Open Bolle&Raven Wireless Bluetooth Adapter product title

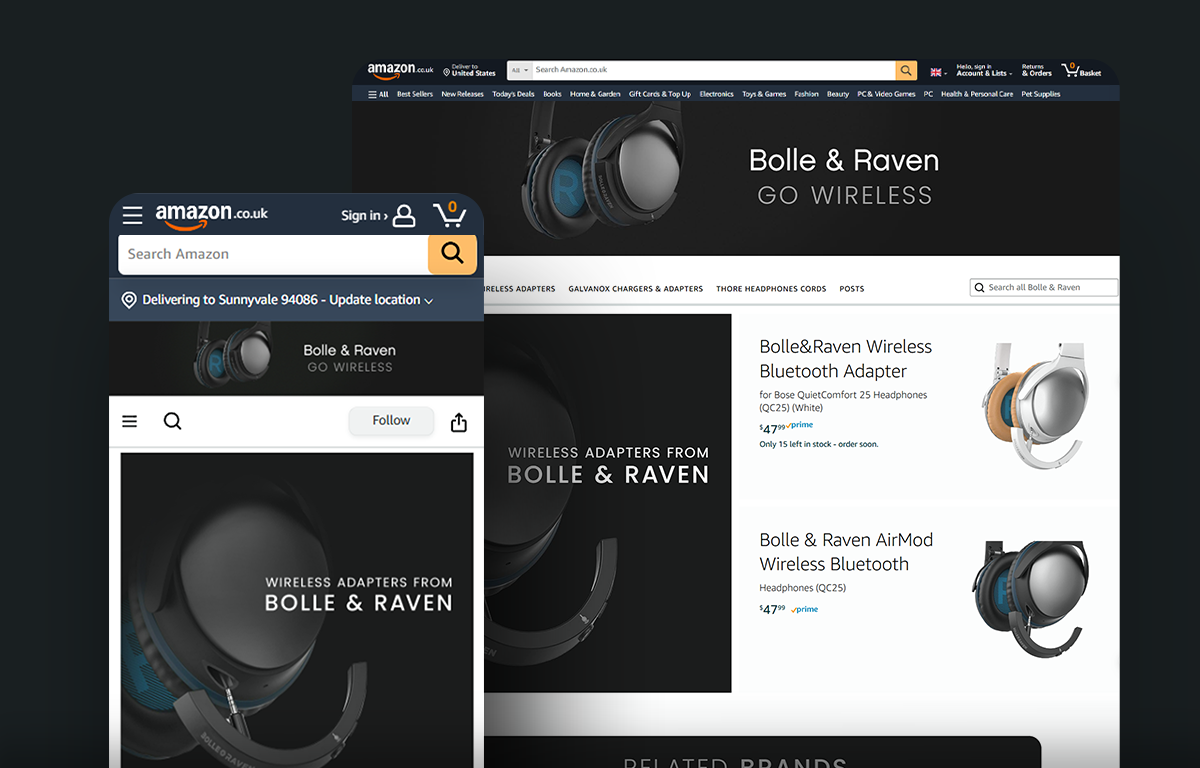[x=846, y=359]
